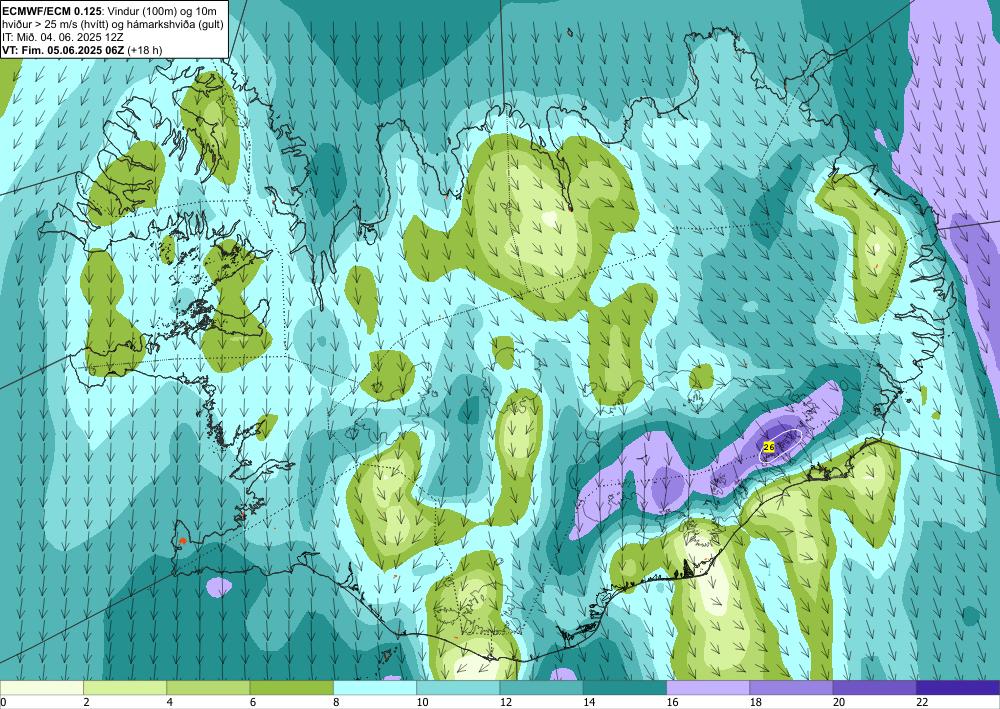Viewport: 1000px width, 709px height.
Task: Click the "10" scale label
Action: [422, 702]
